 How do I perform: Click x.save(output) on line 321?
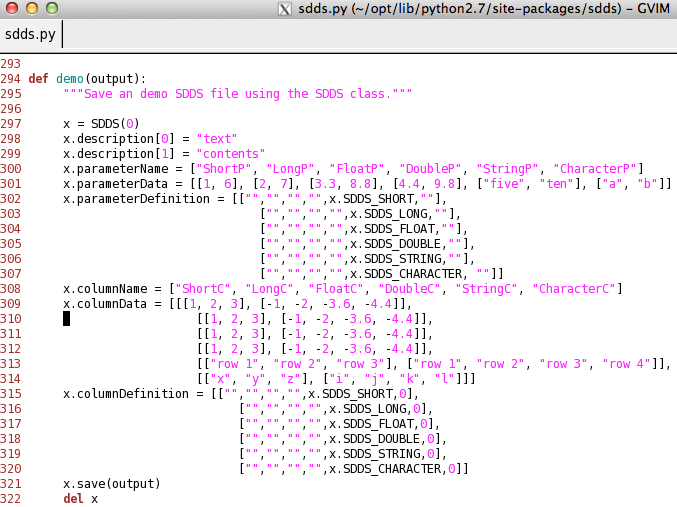[x=111, y=484]
